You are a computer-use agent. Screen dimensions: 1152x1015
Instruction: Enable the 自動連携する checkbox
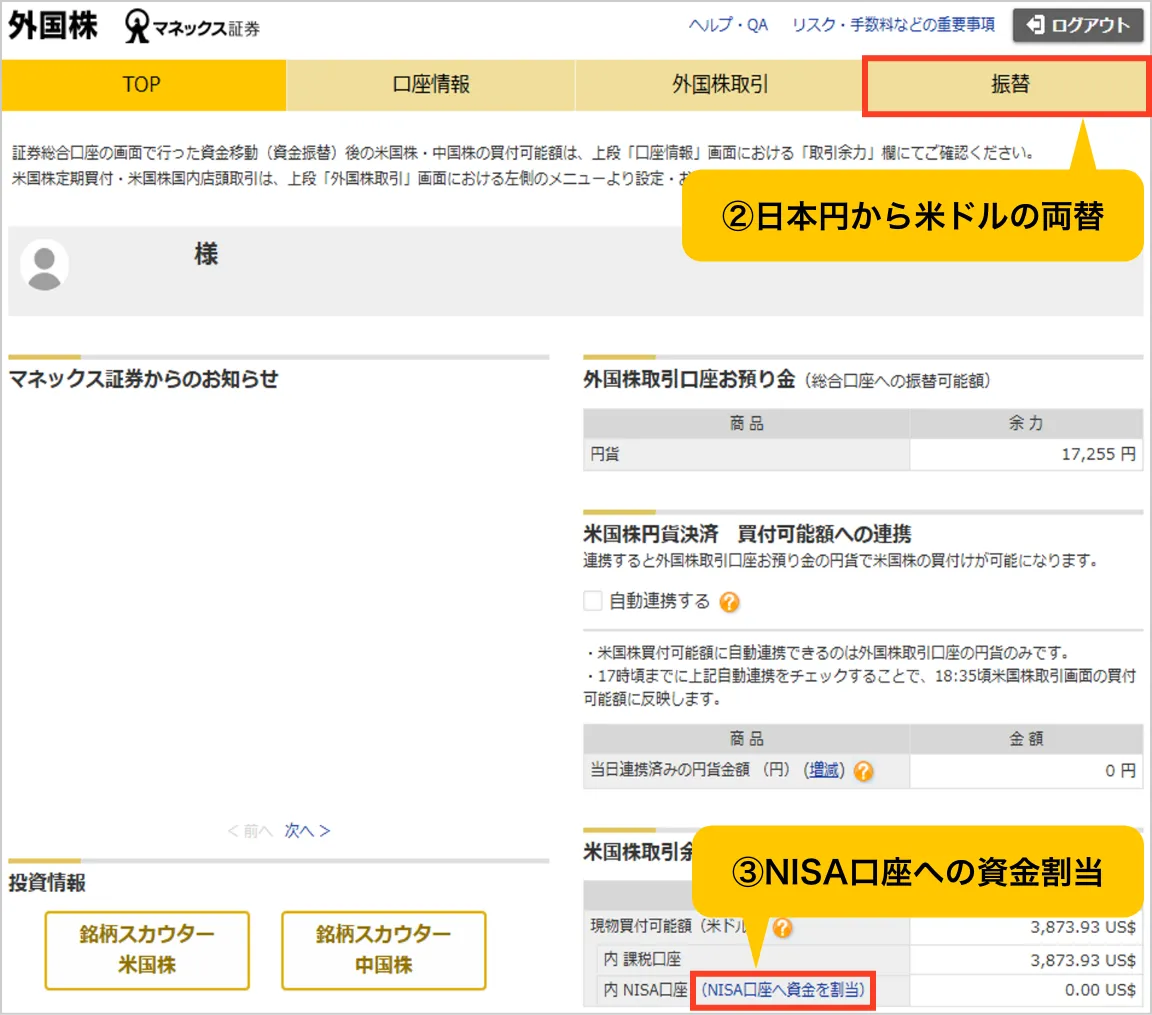click(x=593, y=601)
